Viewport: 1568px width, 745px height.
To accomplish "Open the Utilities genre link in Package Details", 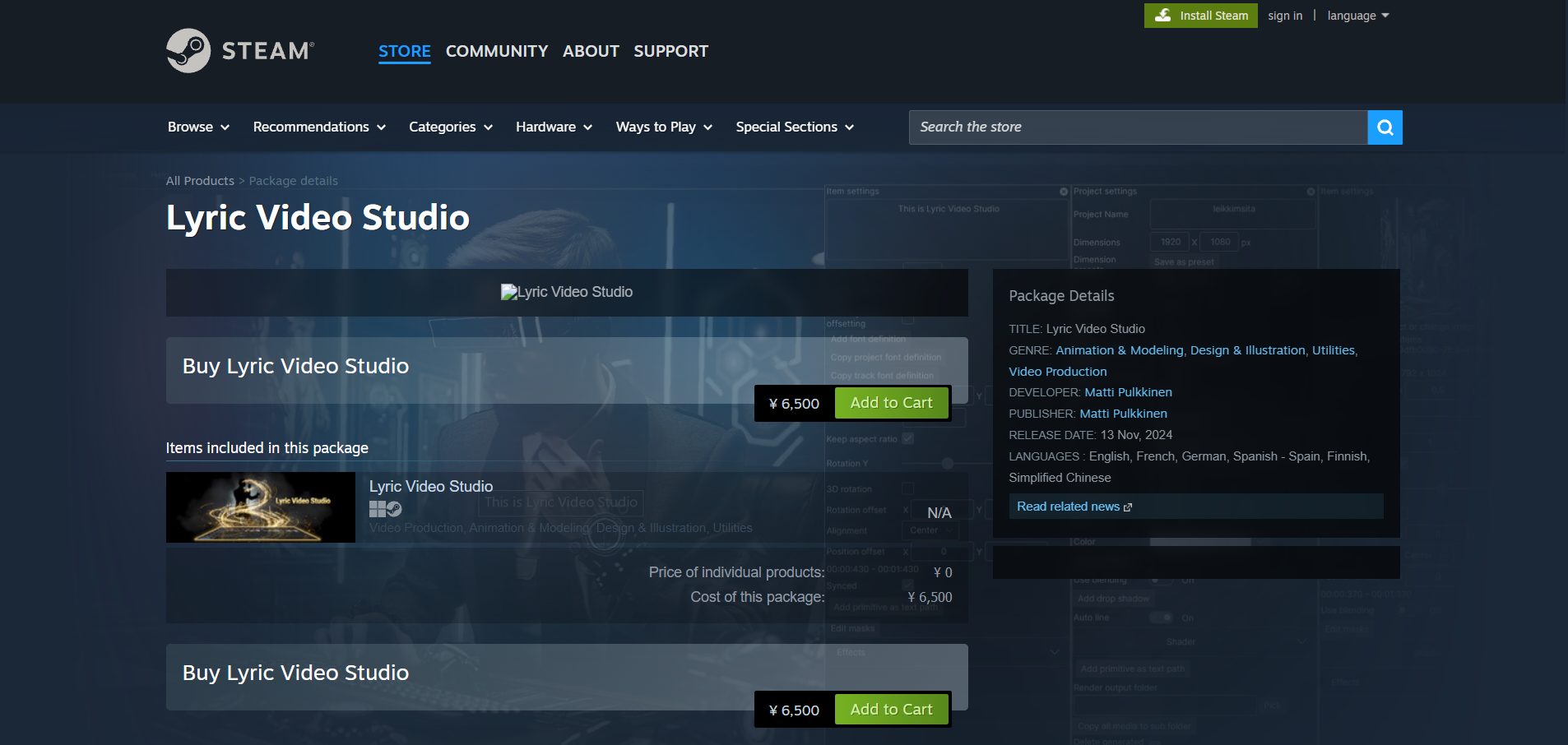I will (x=1333, y=350).
